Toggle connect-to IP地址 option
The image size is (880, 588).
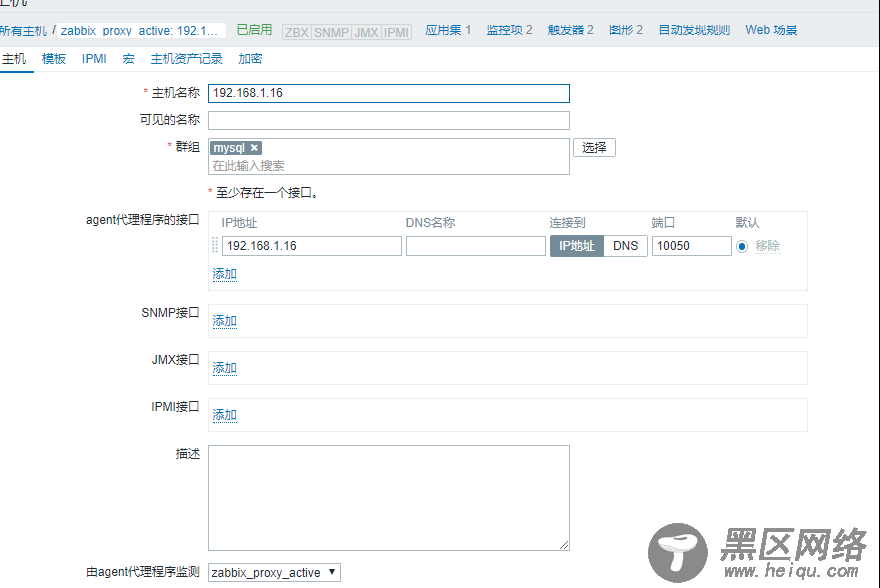pos(576,246)
